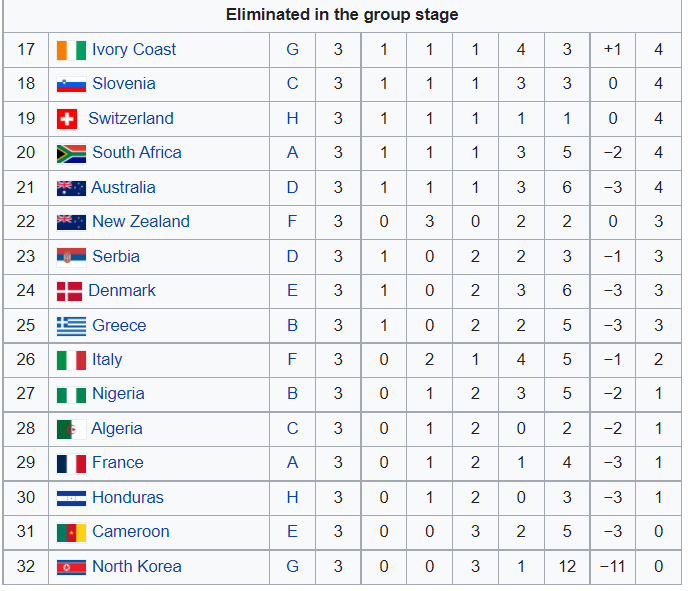Click North Korea goals against cell 12
Viewport: 691px width, 591px height.
pos(567,567)
